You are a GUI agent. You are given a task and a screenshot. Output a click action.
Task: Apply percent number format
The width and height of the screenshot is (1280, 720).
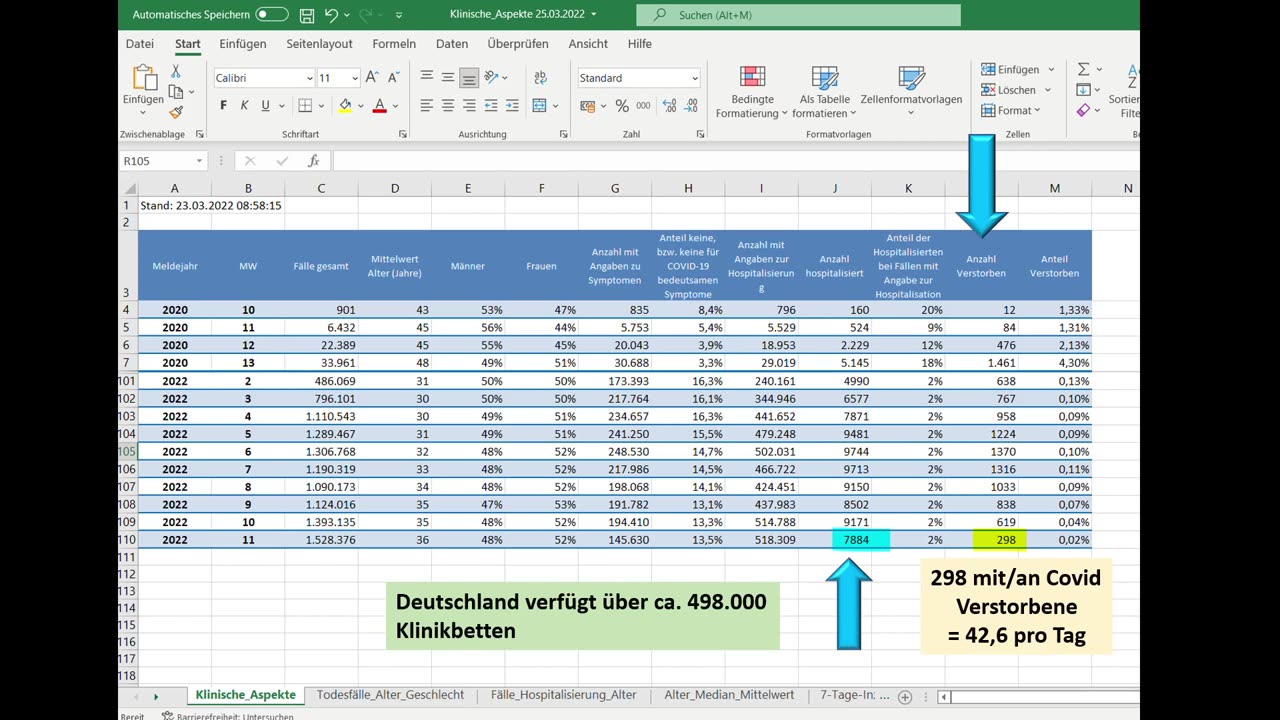pos(622,106)
